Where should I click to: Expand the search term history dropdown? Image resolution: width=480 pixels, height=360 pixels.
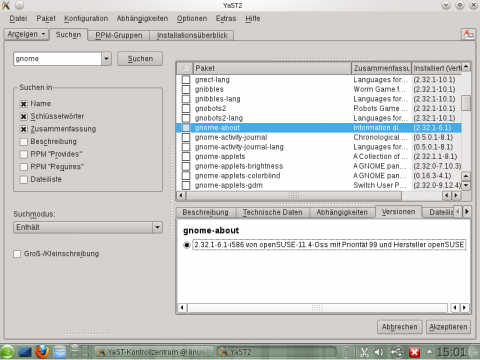coord(106,59)
